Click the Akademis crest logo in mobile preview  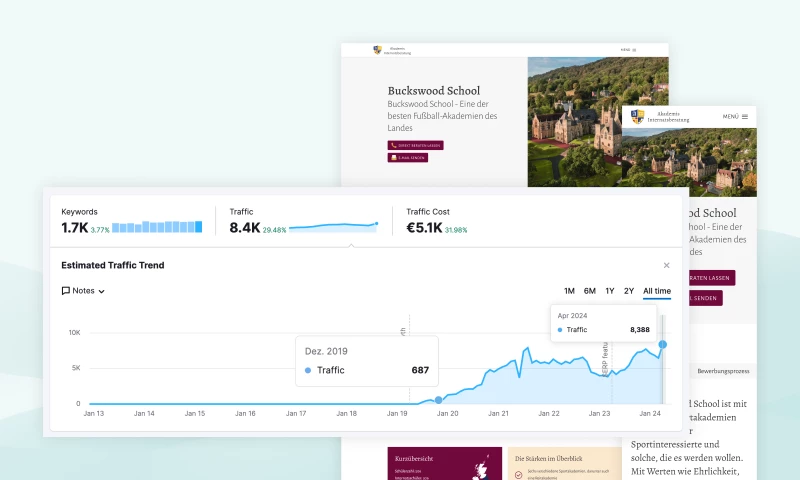[637, 116]
